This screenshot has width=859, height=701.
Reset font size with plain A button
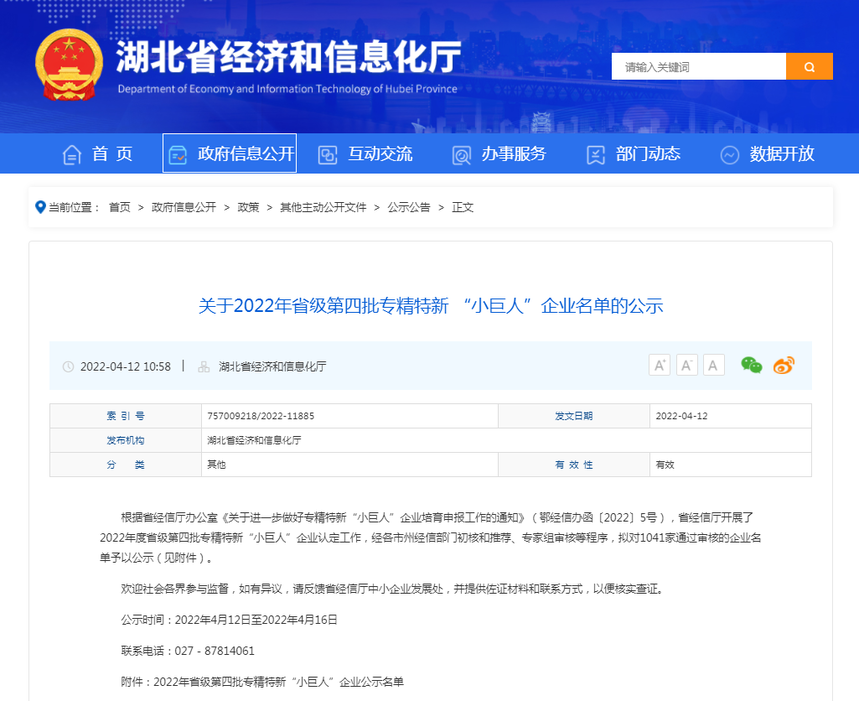coord(713,365)
